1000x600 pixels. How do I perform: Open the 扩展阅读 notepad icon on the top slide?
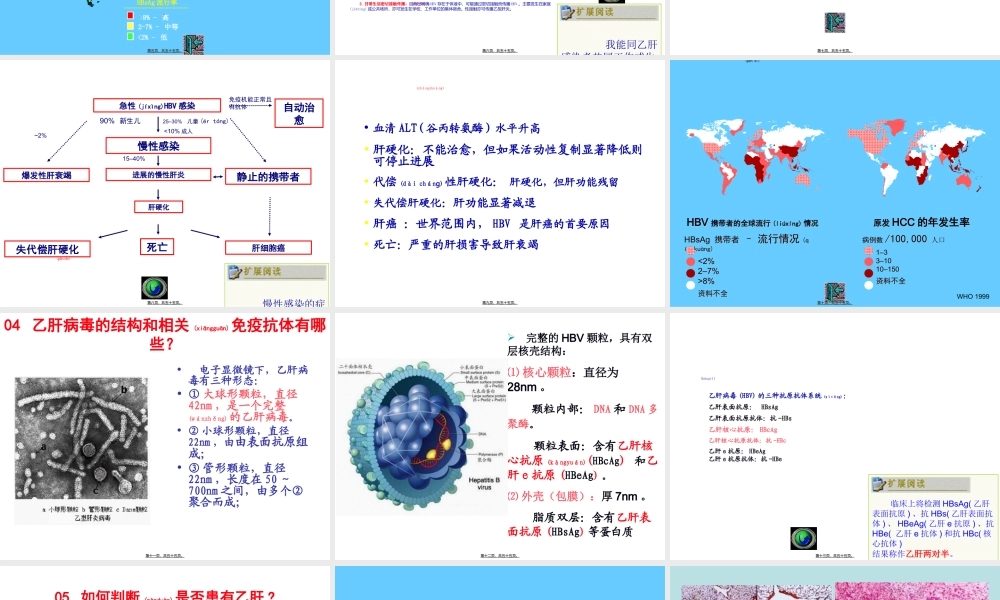[568, 14]
